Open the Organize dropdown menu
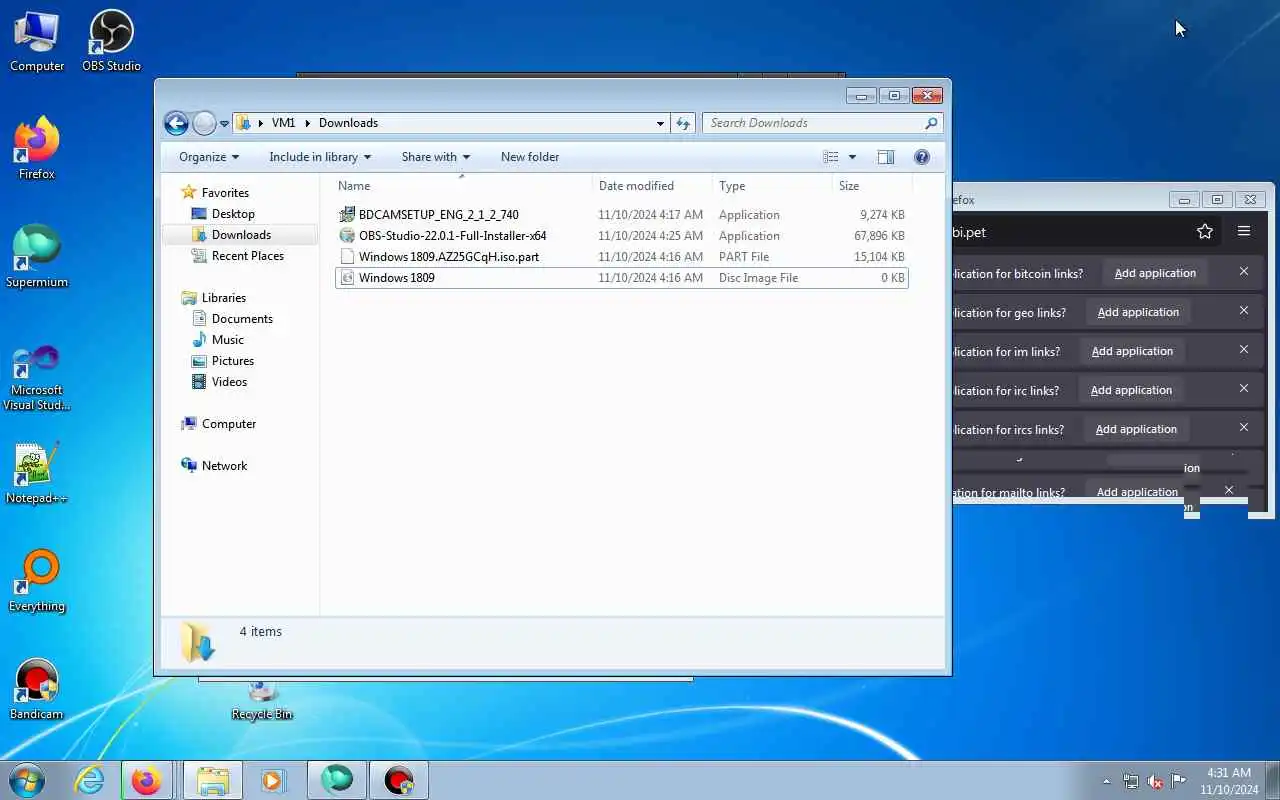This screenshot has height=800, width=1280. [x=209, y=157]
